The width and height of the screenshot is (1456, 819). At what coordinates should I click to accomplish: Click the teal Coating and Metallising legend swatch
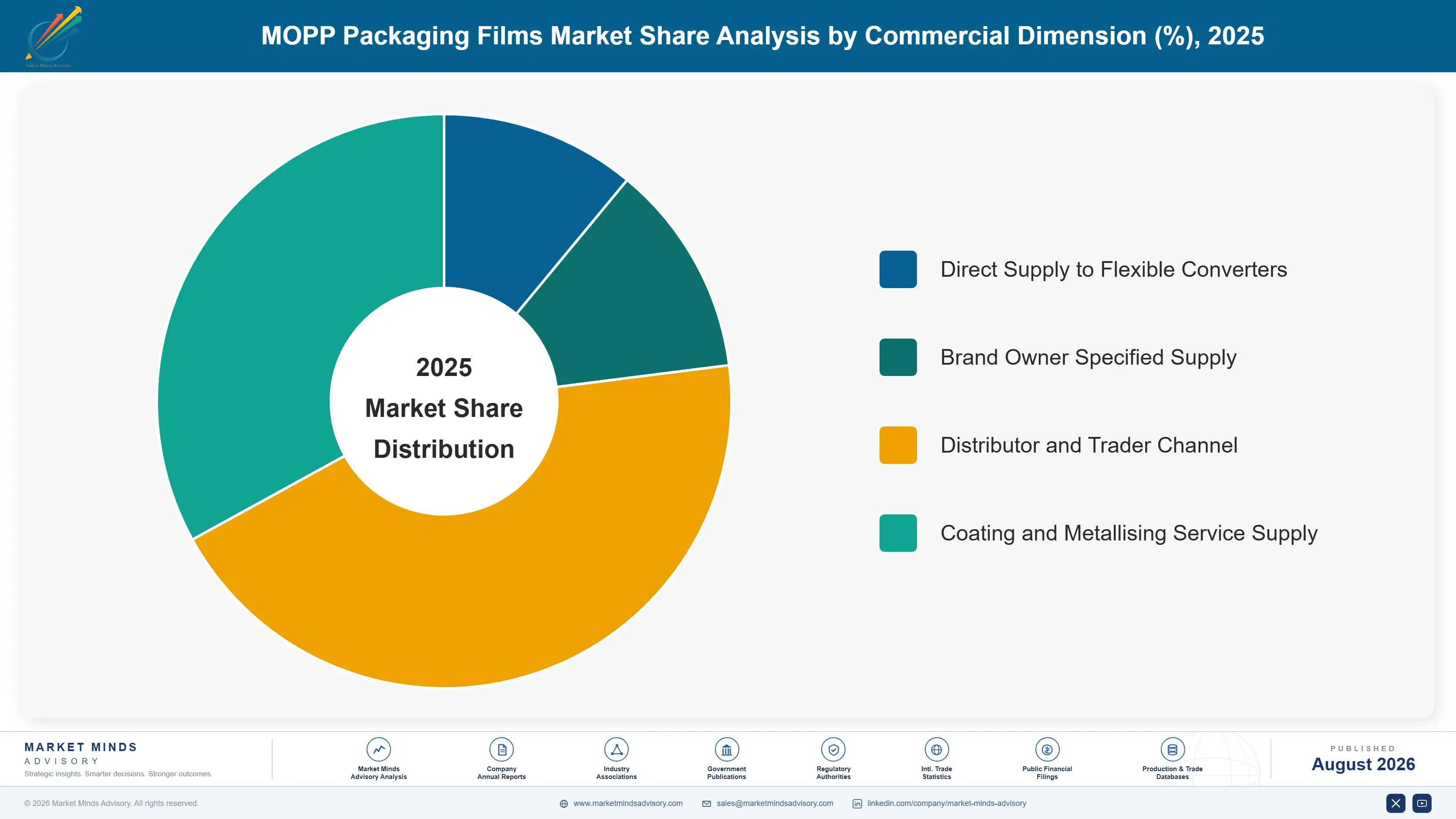click(x=897, y=533)
